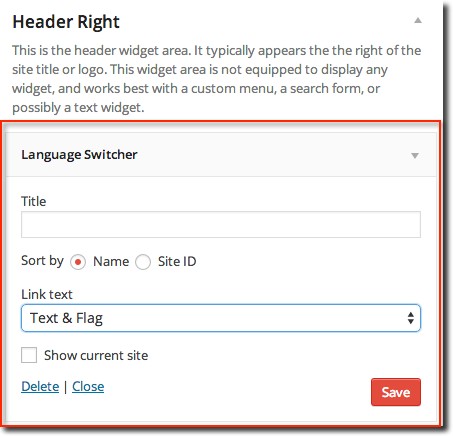Click the up-down arrows on Link text select
Screen dimensions: 453x436
[x=411, y=318]
